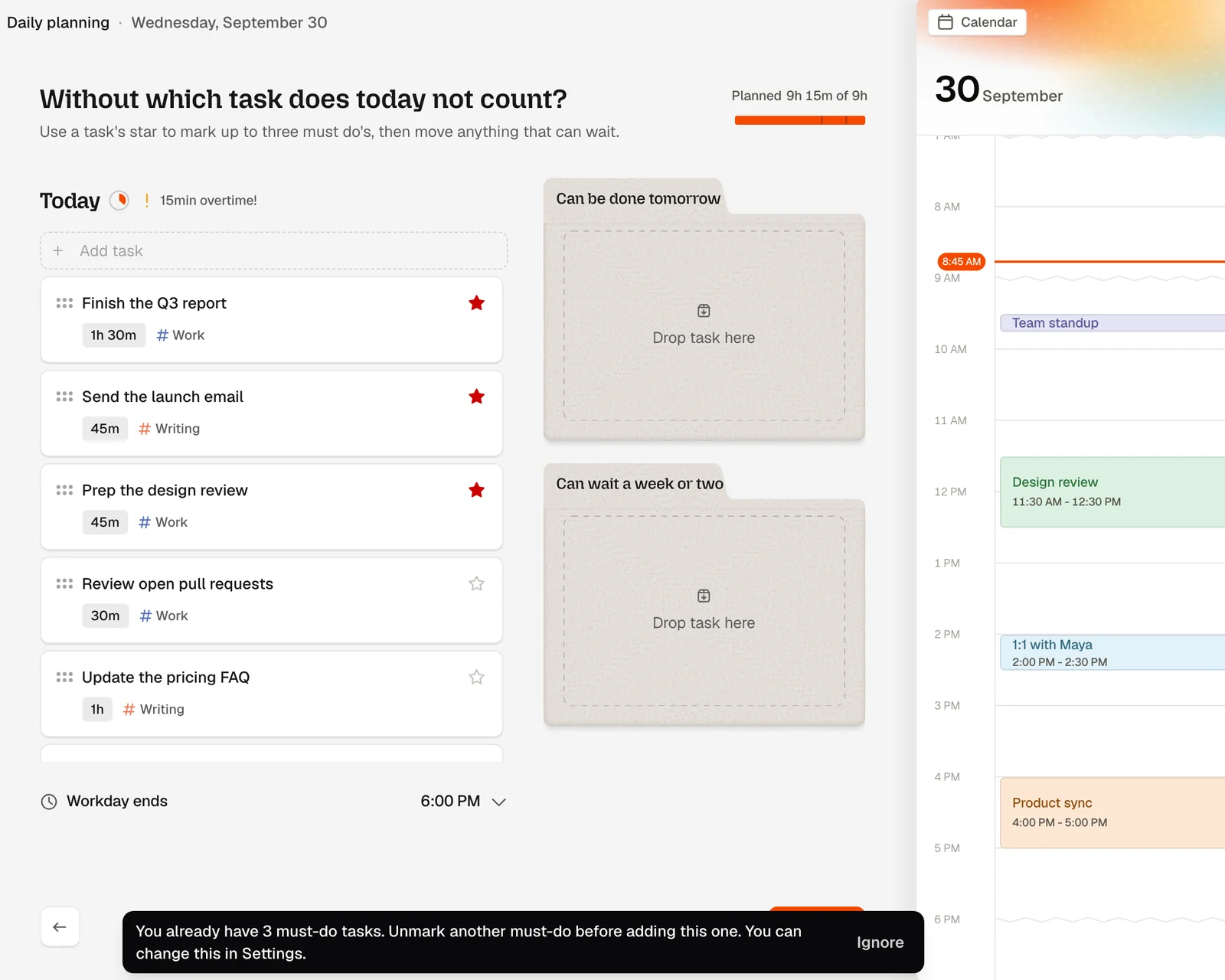Star the Update the pricing FAQ task
The height and width of the screenshot is (980, 1225).
(x=476, y=677)
